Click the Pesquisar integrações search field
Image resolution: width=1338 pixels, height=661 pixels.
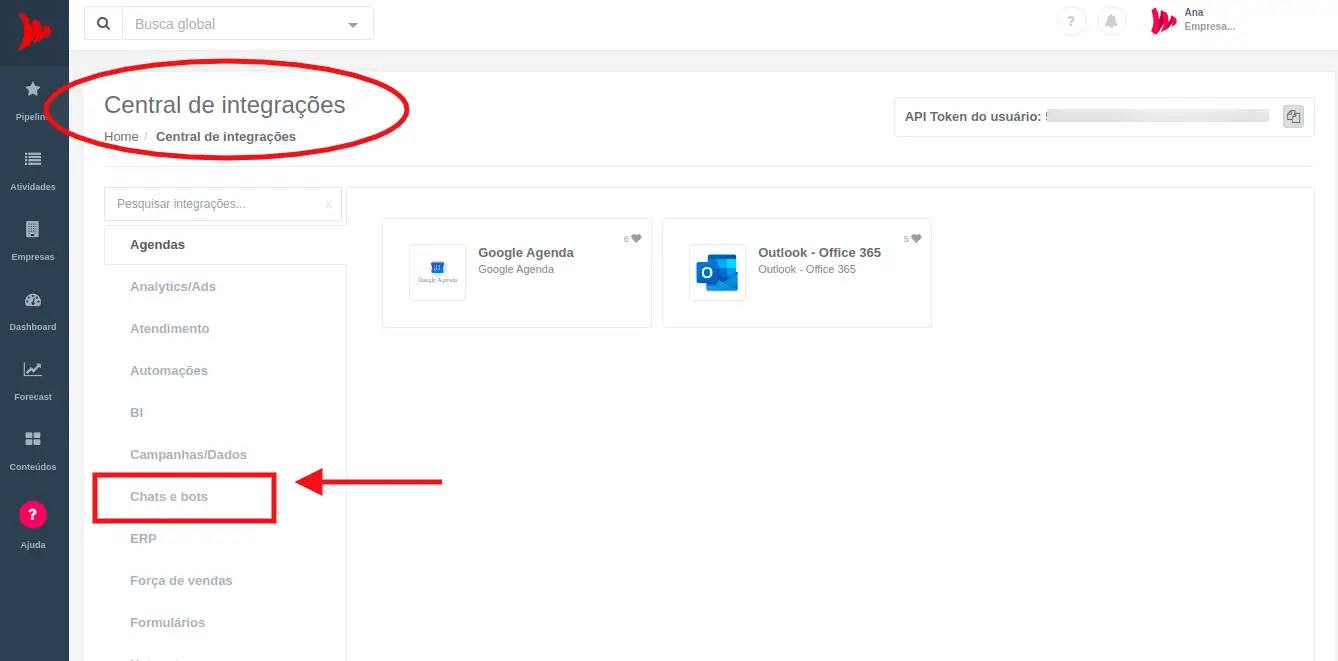click(x=215, y=204)
